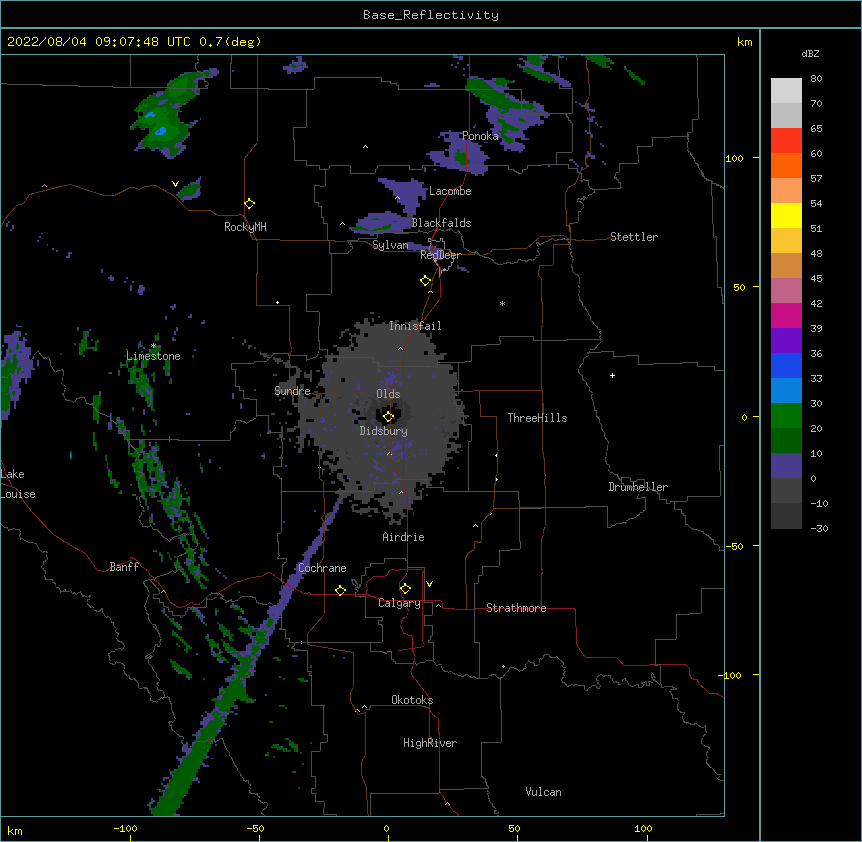Click the RockyMH label
This screenshot has width=862, height=842.
click(x=245, y=227)
